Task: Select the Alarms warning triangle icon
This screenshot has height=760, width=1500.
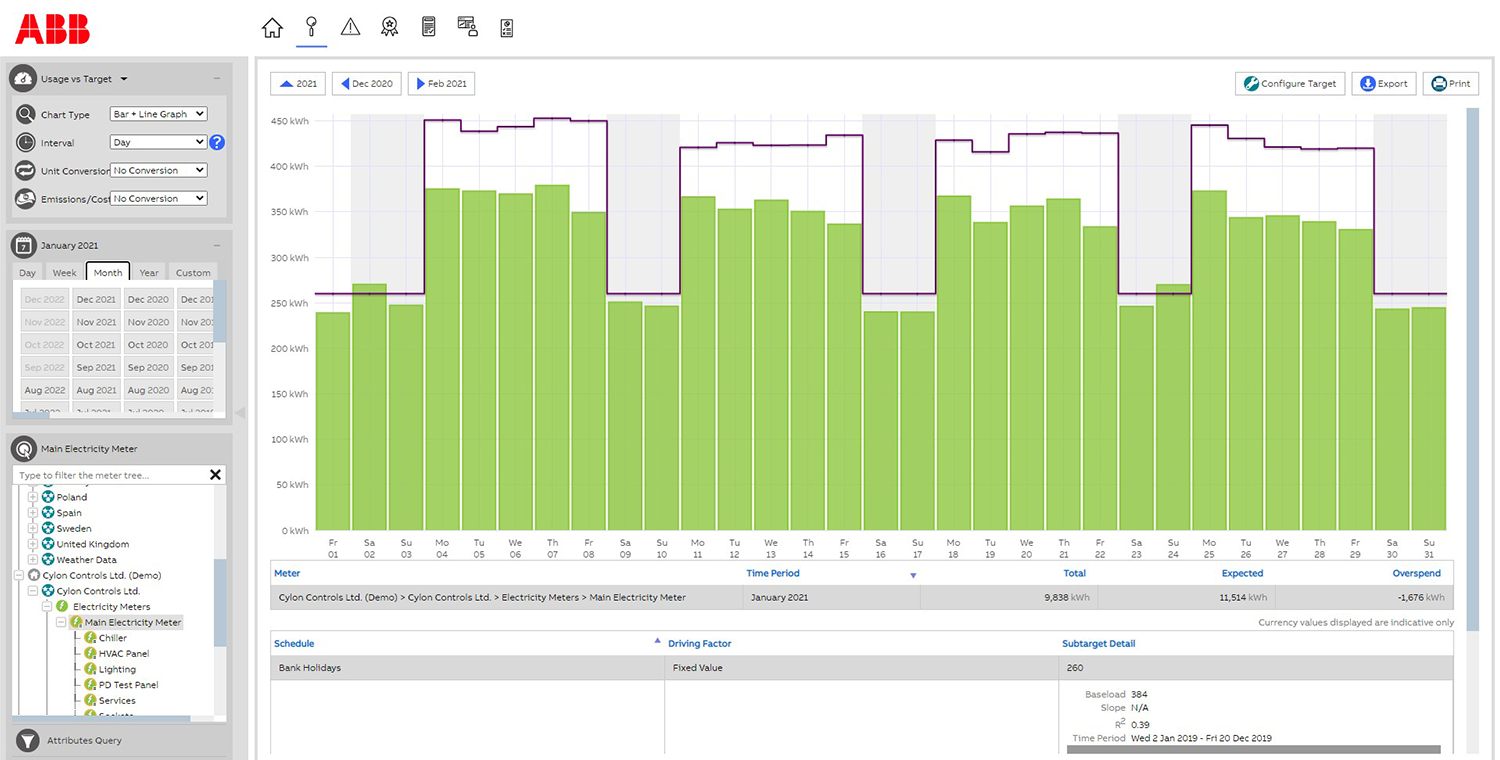Action: click(350, 27)
